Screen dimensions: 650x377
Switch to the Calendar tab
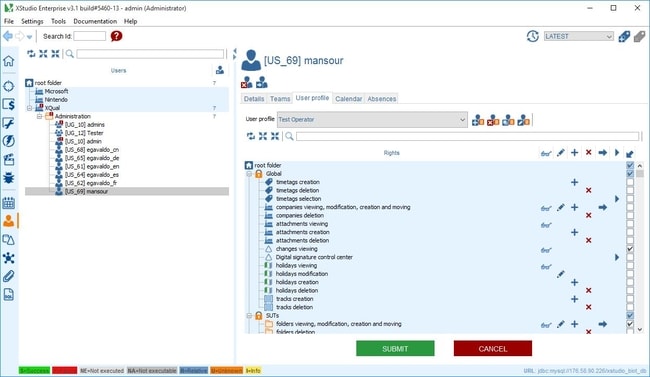(349, 99)
